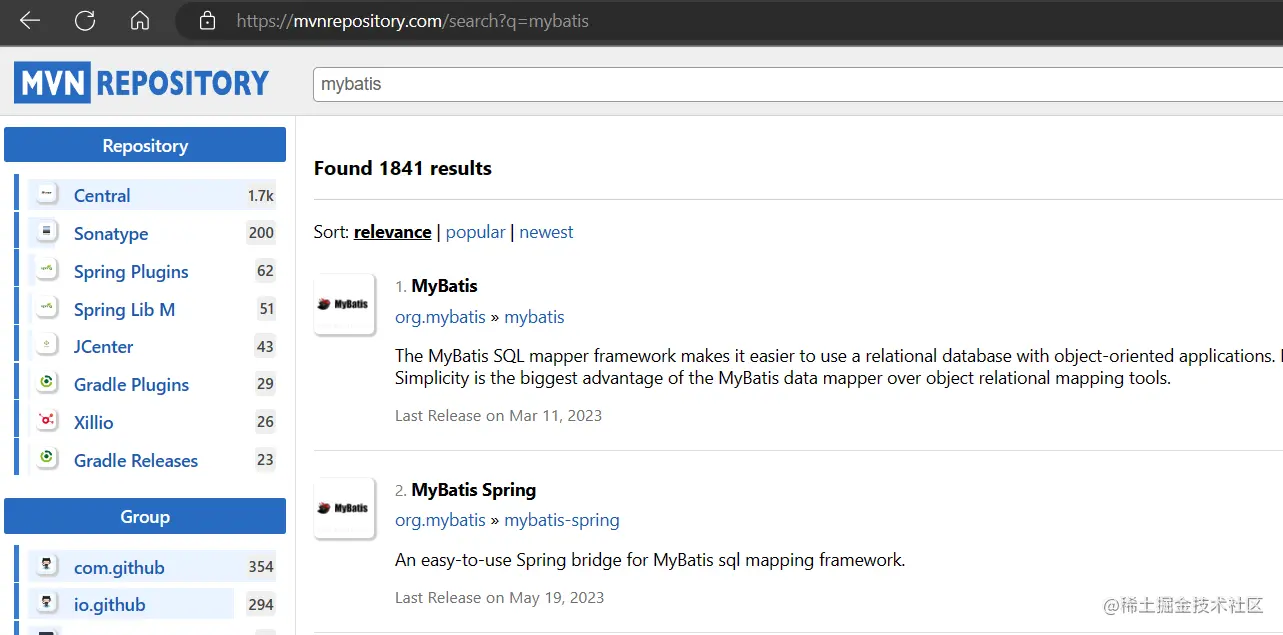
Task: Click the 354 count beside com.github
Action: click(x=261, y=567)
